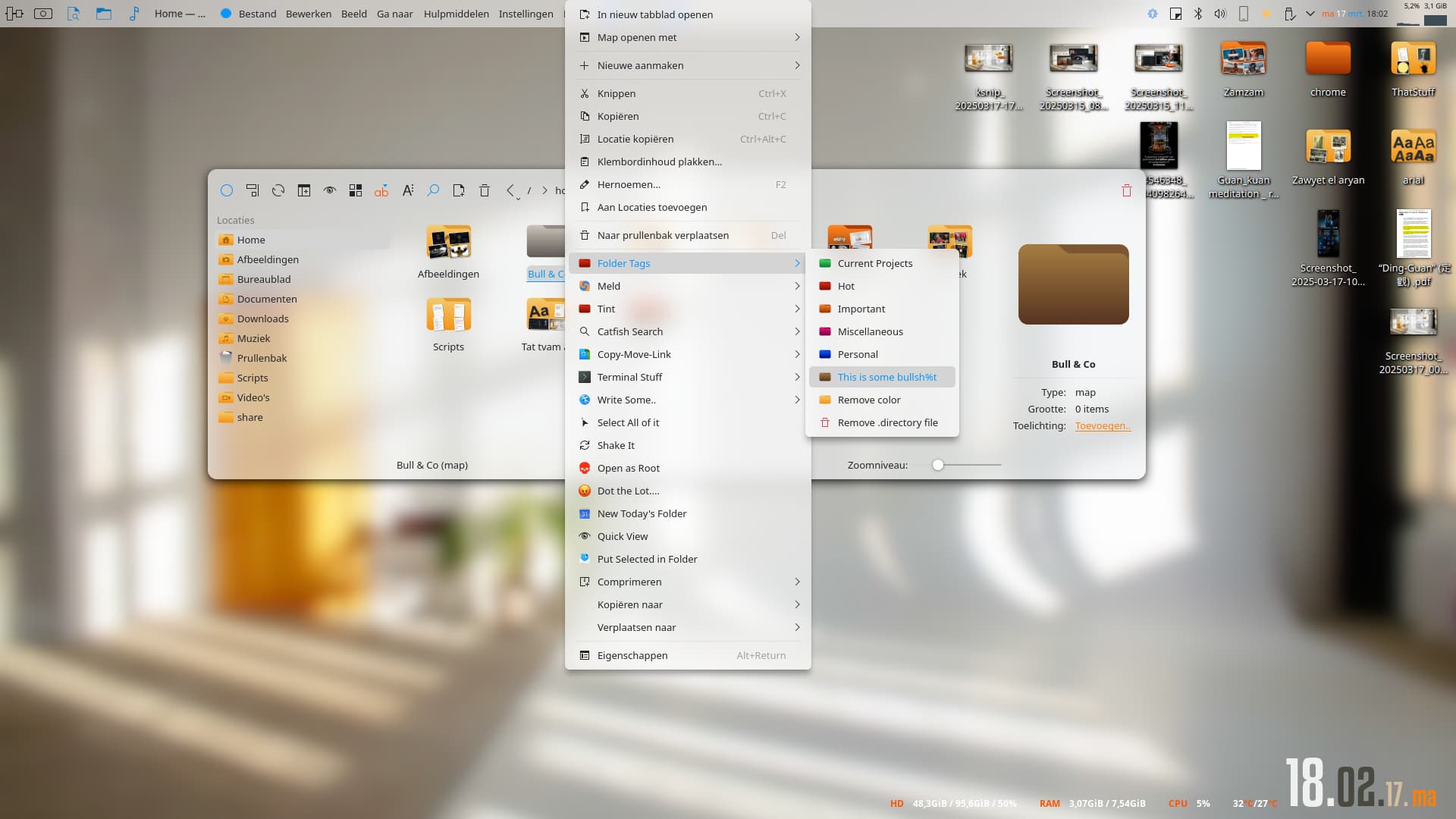
Task: Open Bestand menu in the top bar
Action: click(257, 14)
